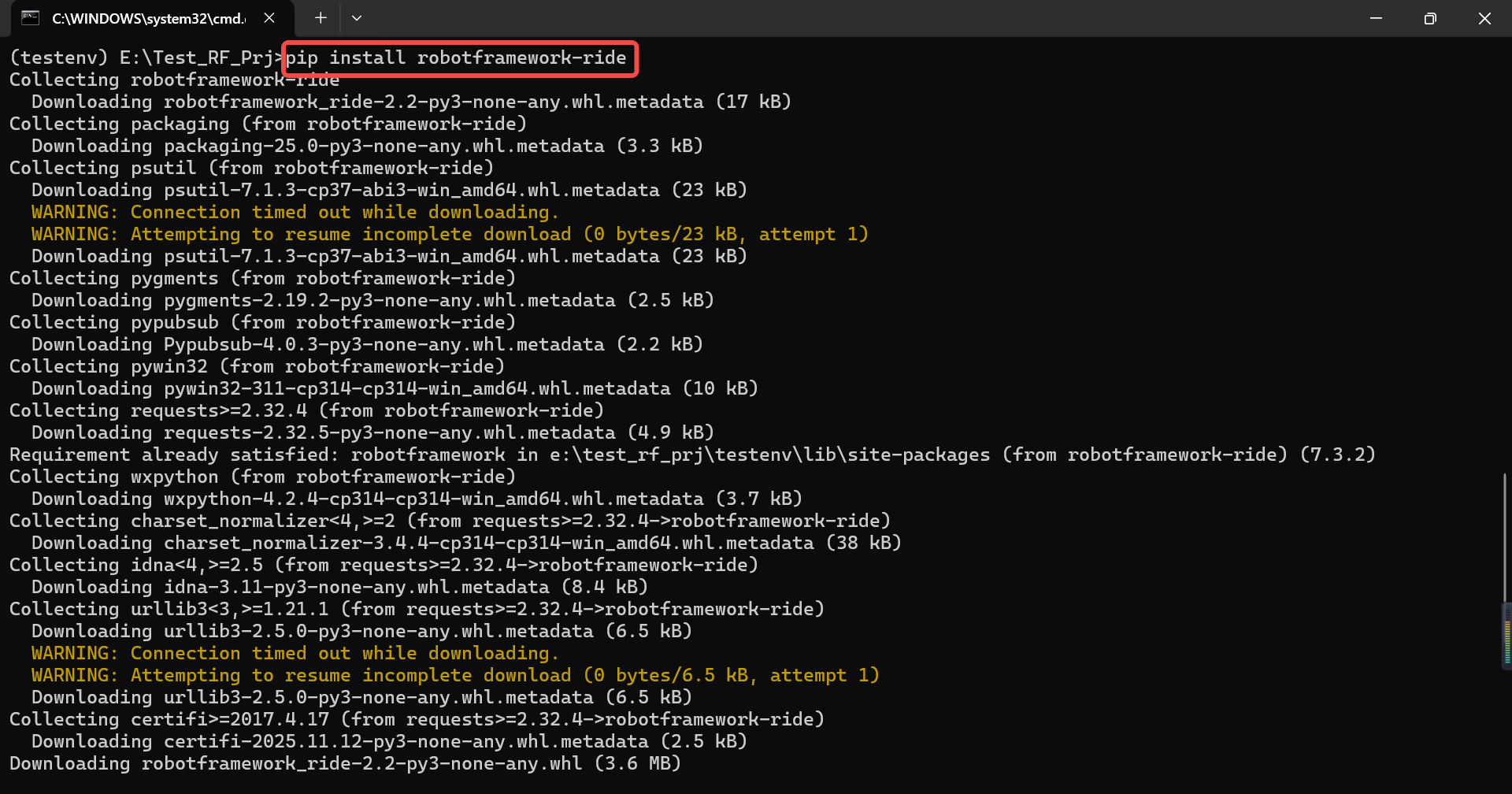Click the cmd terminal icon in the tab
Viewport: 1512px width, 794px height.
[x=30, y=18]
